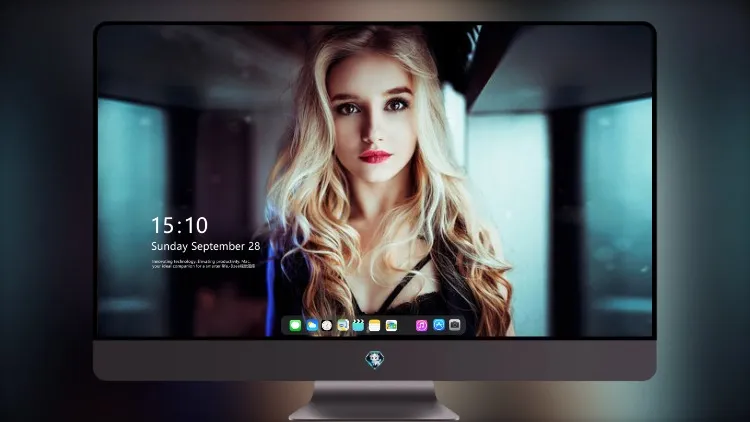The width and height of the screenshot is (750, 422).
Task: Open the Clock app in dock
Action: pyautogui.click(x=327, y=326)
